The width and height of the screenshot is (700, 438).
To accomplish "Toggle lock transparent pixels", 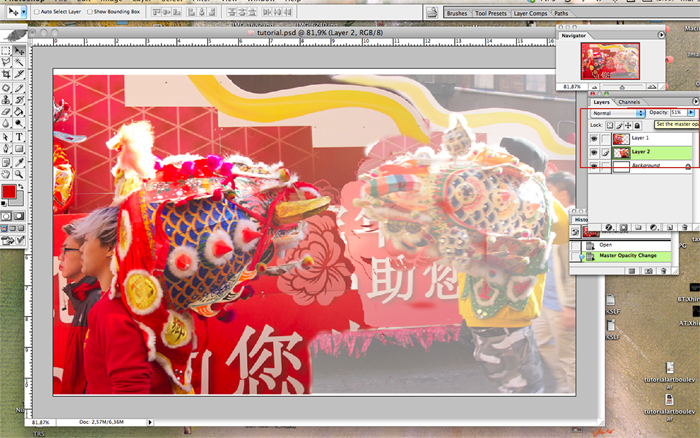I will pyautogui.click(x=609, y=125).
